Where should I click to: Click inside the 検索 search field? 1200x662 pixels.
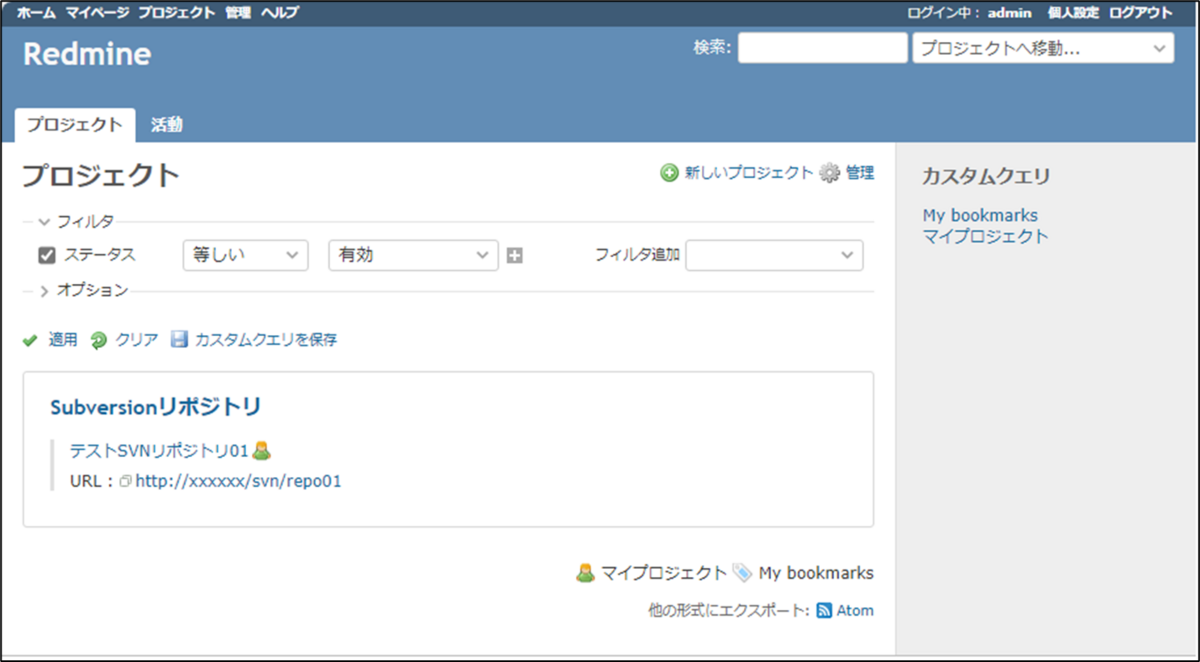pos(822,47)
